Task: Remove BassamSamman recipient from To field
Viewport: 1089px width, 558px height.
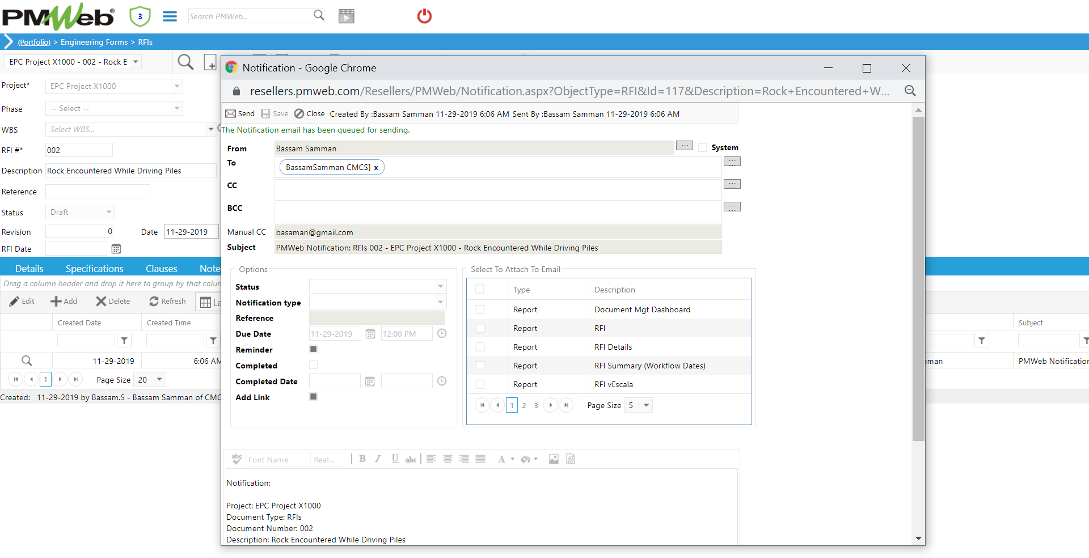Action: click(376, 167)
